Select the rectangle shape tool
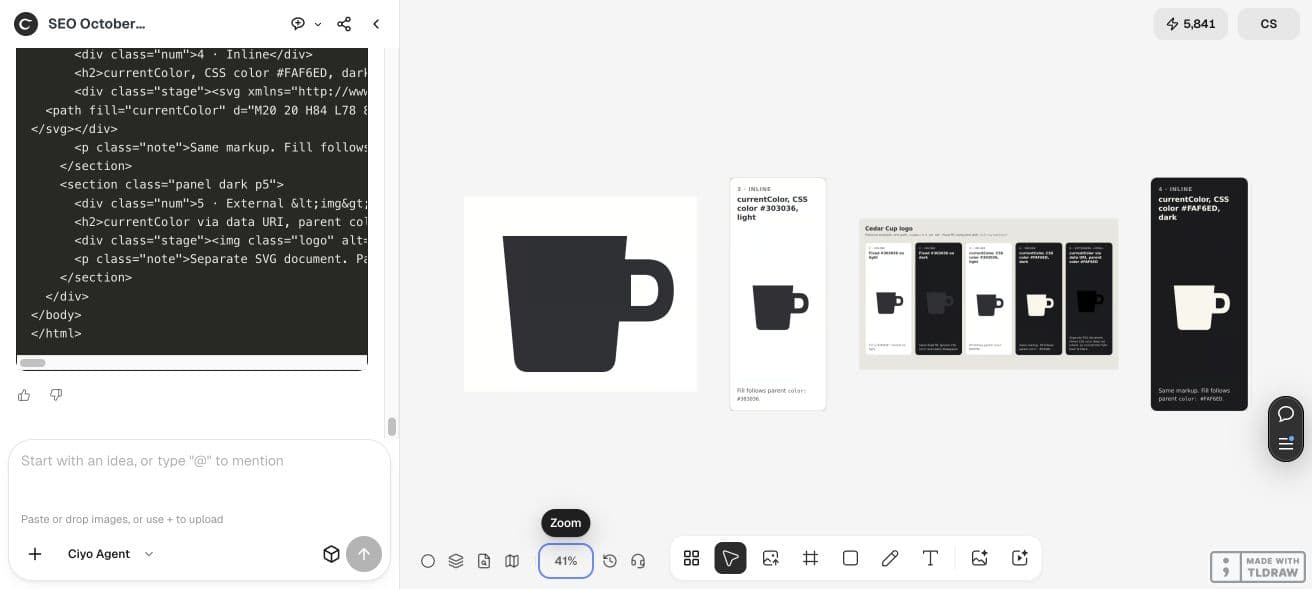1312x589 pixels. (851, 558)
